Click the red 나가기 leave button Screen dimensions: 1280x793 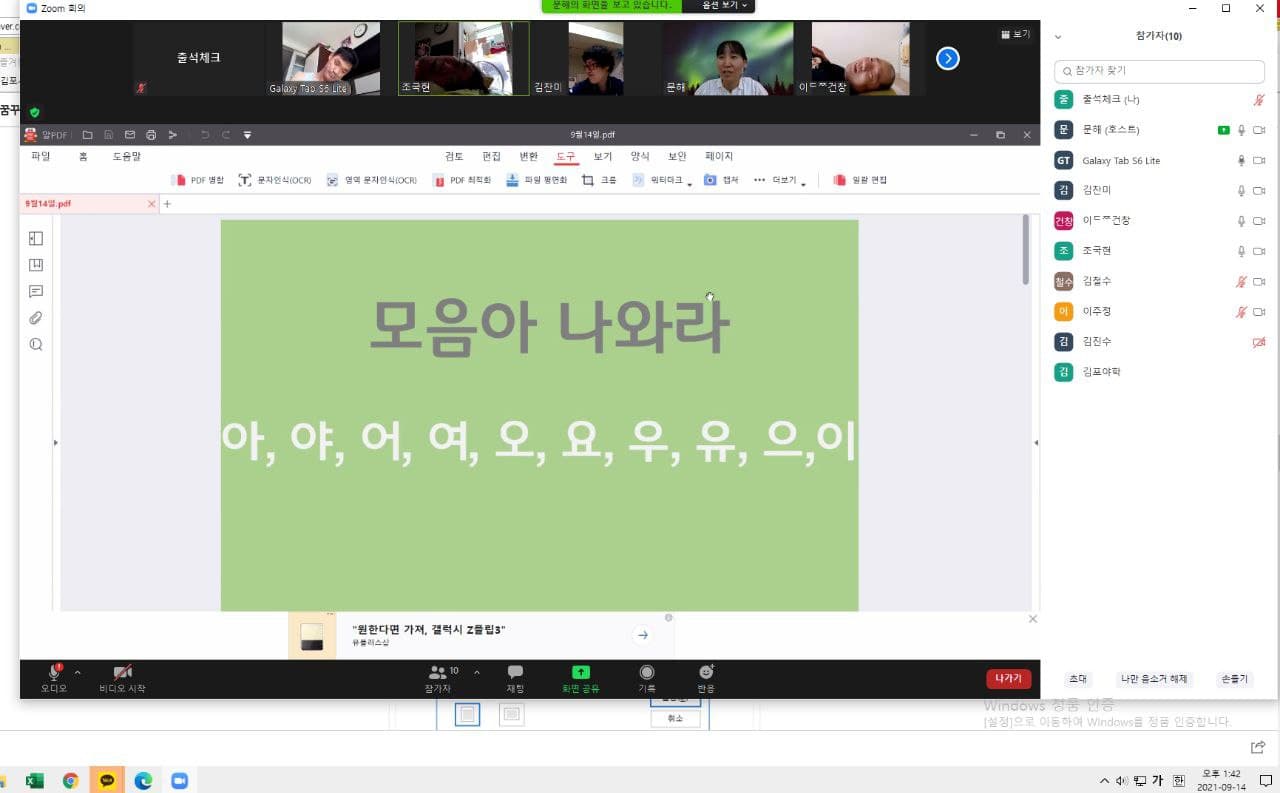[1008, 678]
